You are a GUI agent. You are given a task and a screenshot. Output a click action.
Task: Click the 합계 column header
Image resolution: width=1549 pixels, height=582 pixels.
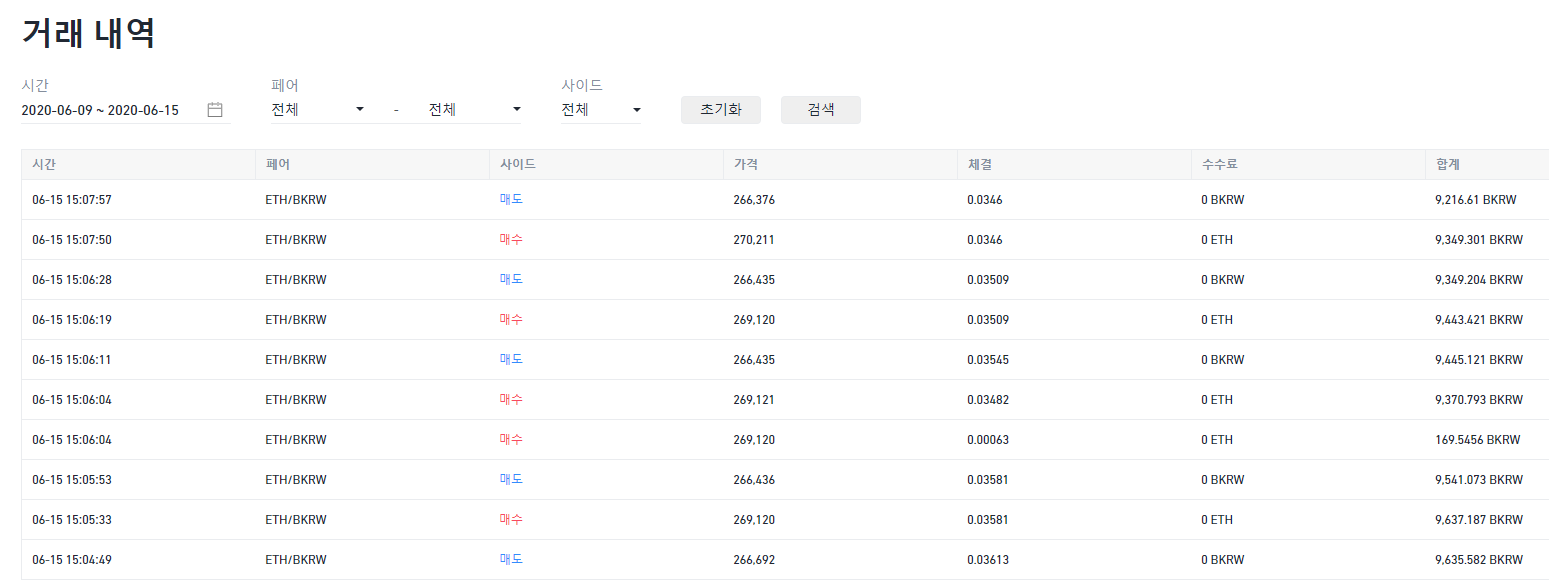pos(1448,165)
